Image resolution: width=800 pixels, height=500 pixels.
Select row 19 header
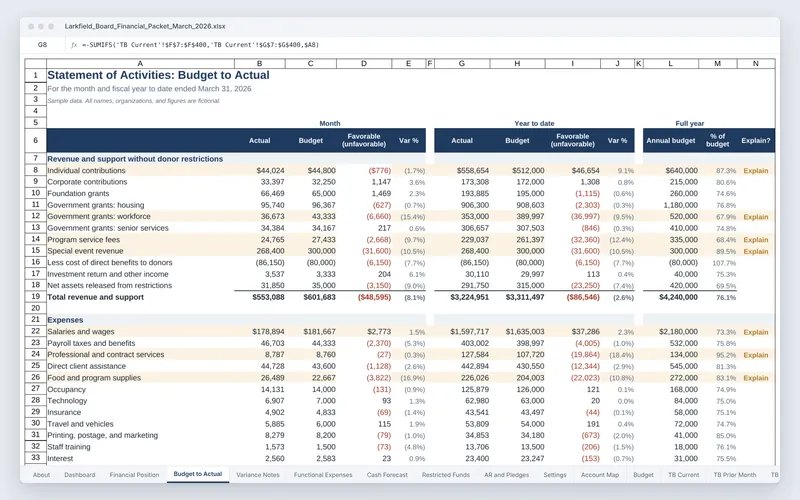(36, 296)
